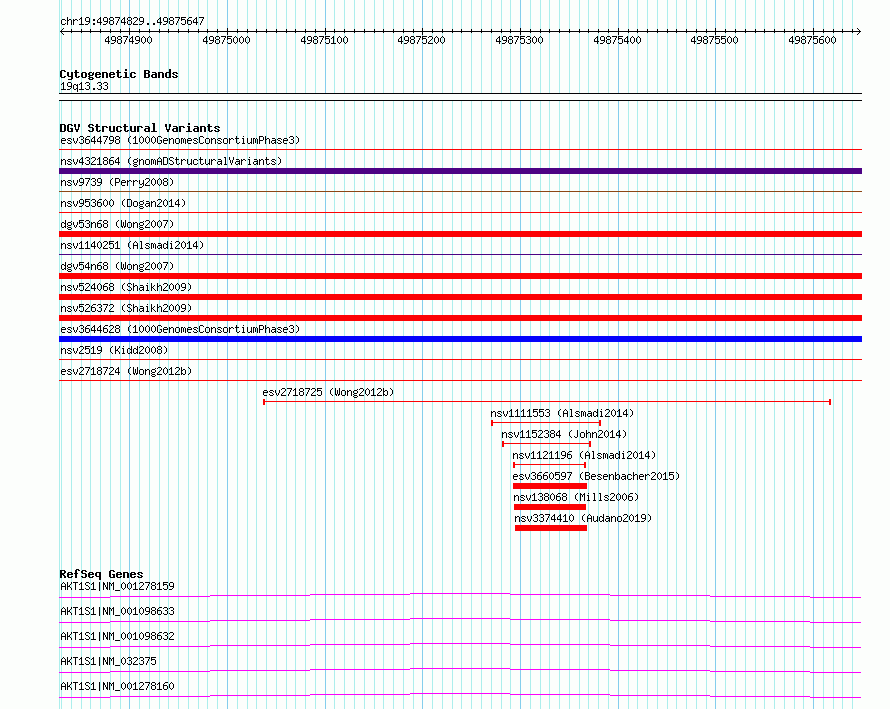Click nsv1152384 (John2014) variant label

(x=564, y=434)
